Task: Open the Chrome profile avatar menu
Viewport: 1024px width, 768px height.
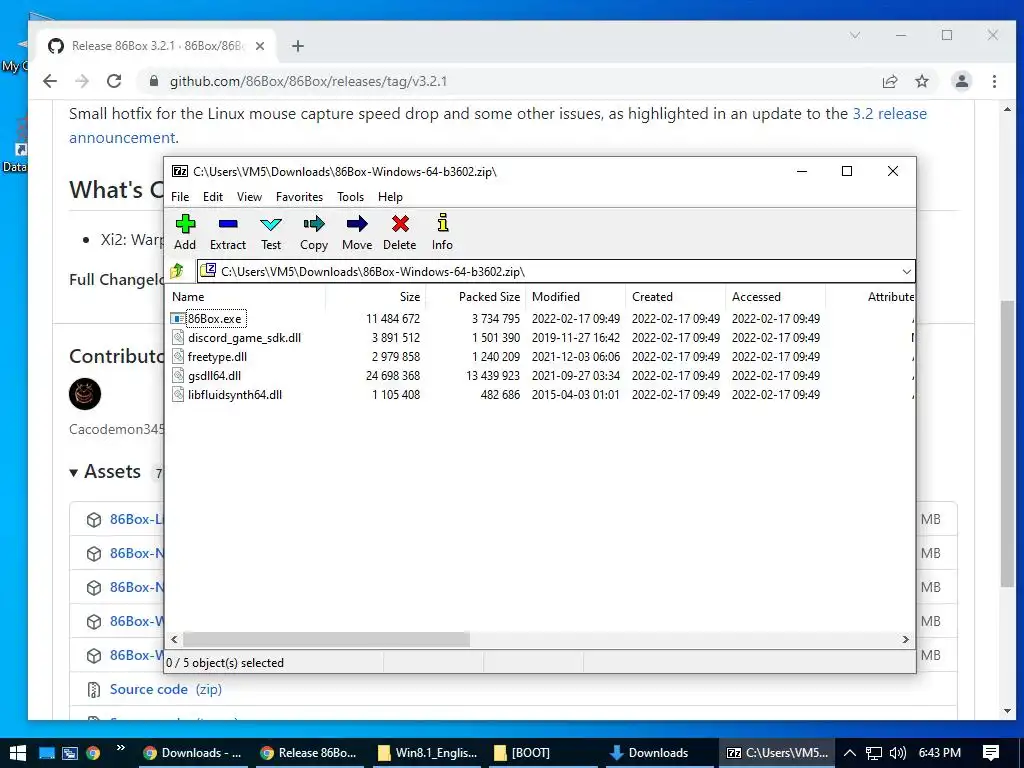Action: click(962, 81)
